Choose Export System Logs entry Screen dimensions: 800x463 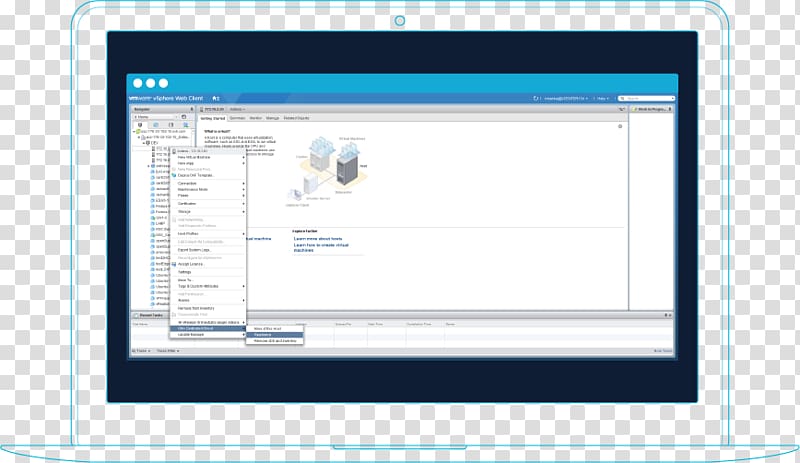tap(208, 250)
